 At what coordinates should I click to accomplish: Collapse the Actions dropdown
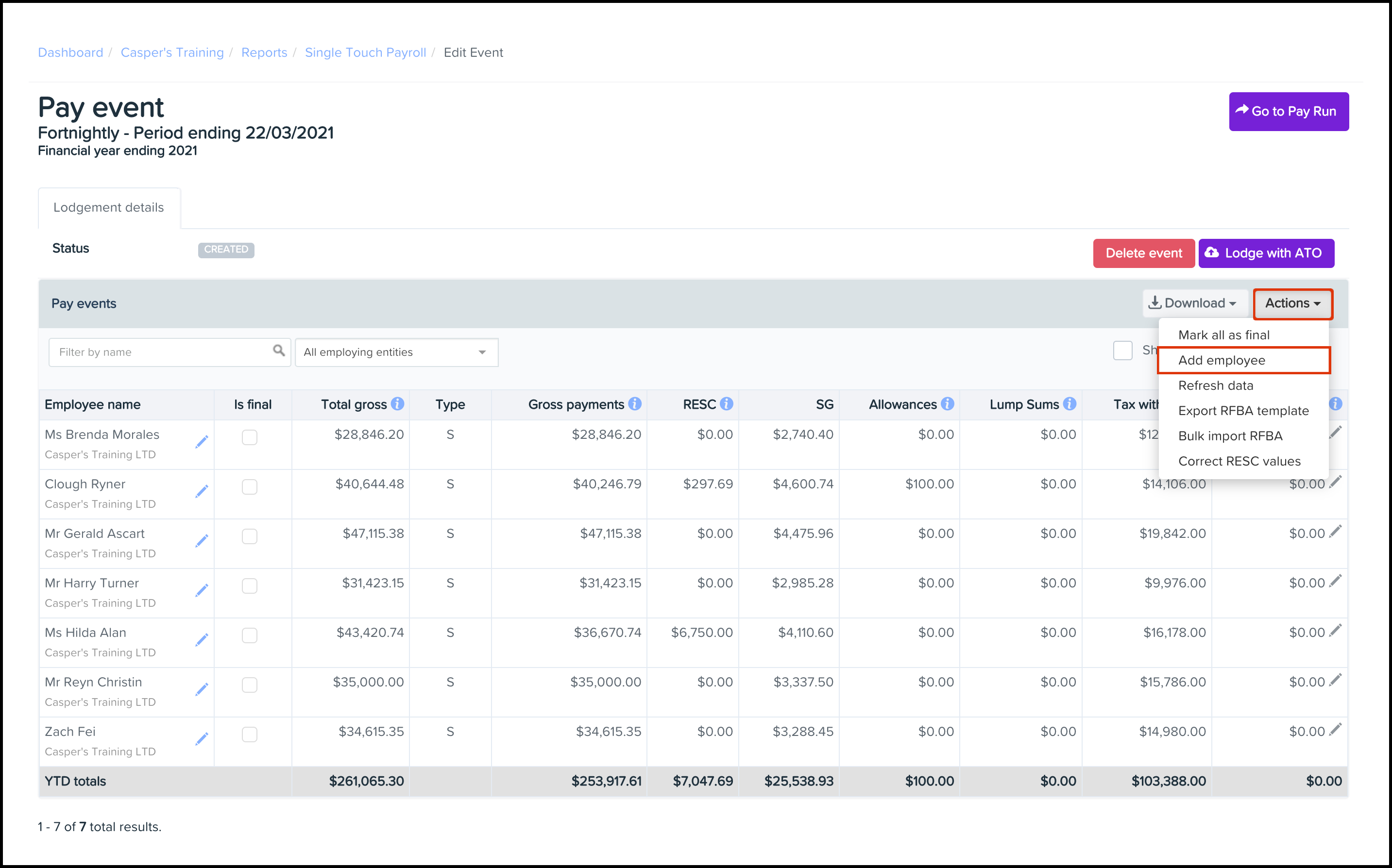(1292, 303)
